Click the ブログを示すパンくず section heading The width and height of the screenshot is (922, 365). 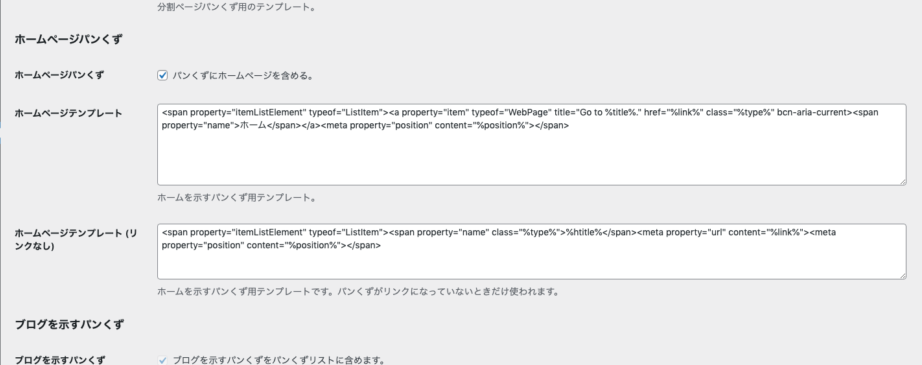(x=69, y=324)
